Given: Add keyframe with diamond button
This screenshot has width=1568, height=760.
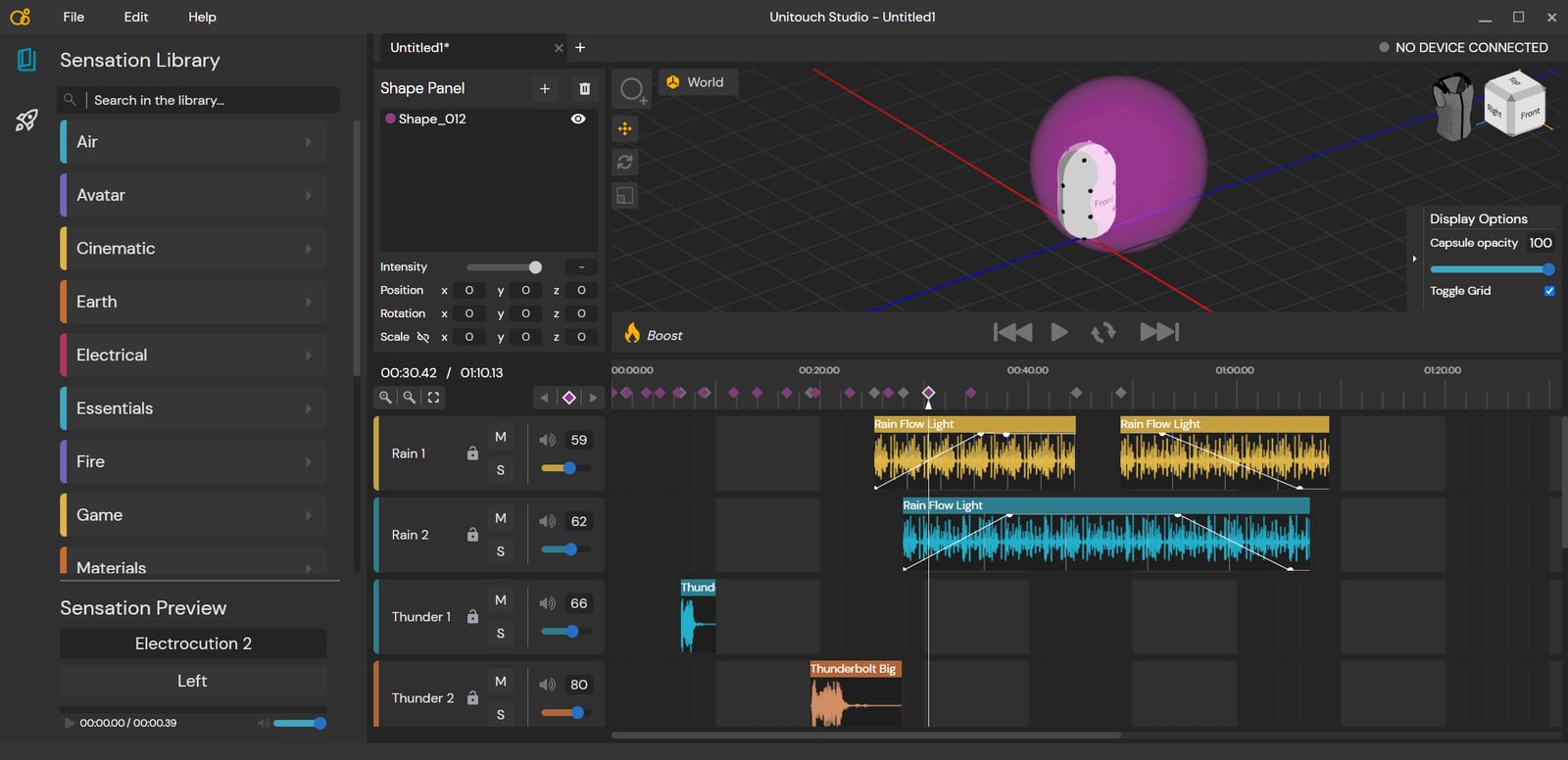Looking at the screenshot, I should [x=569, y=397].
